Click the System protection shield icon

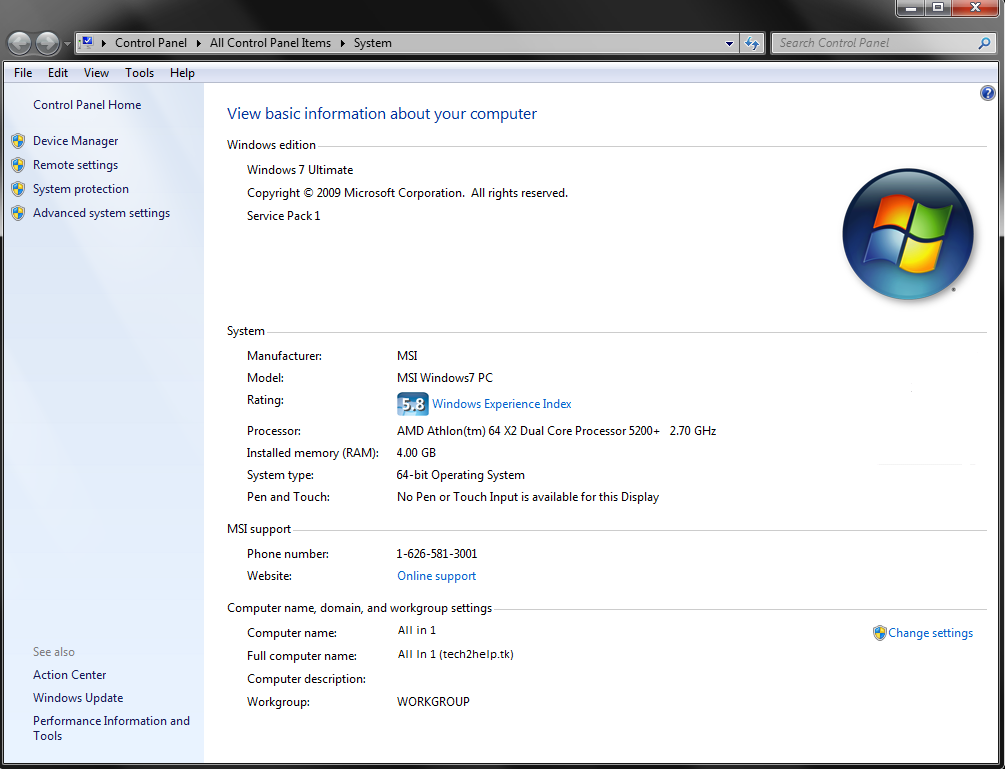point(18,188)
